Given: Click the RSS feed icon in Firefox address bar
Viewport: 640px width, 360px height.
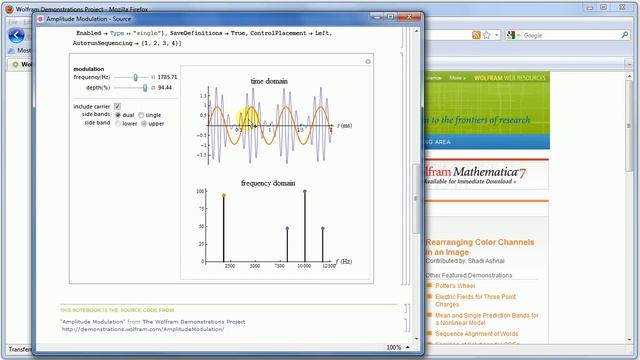Looking at the screenshot, I should pos(476,36).
